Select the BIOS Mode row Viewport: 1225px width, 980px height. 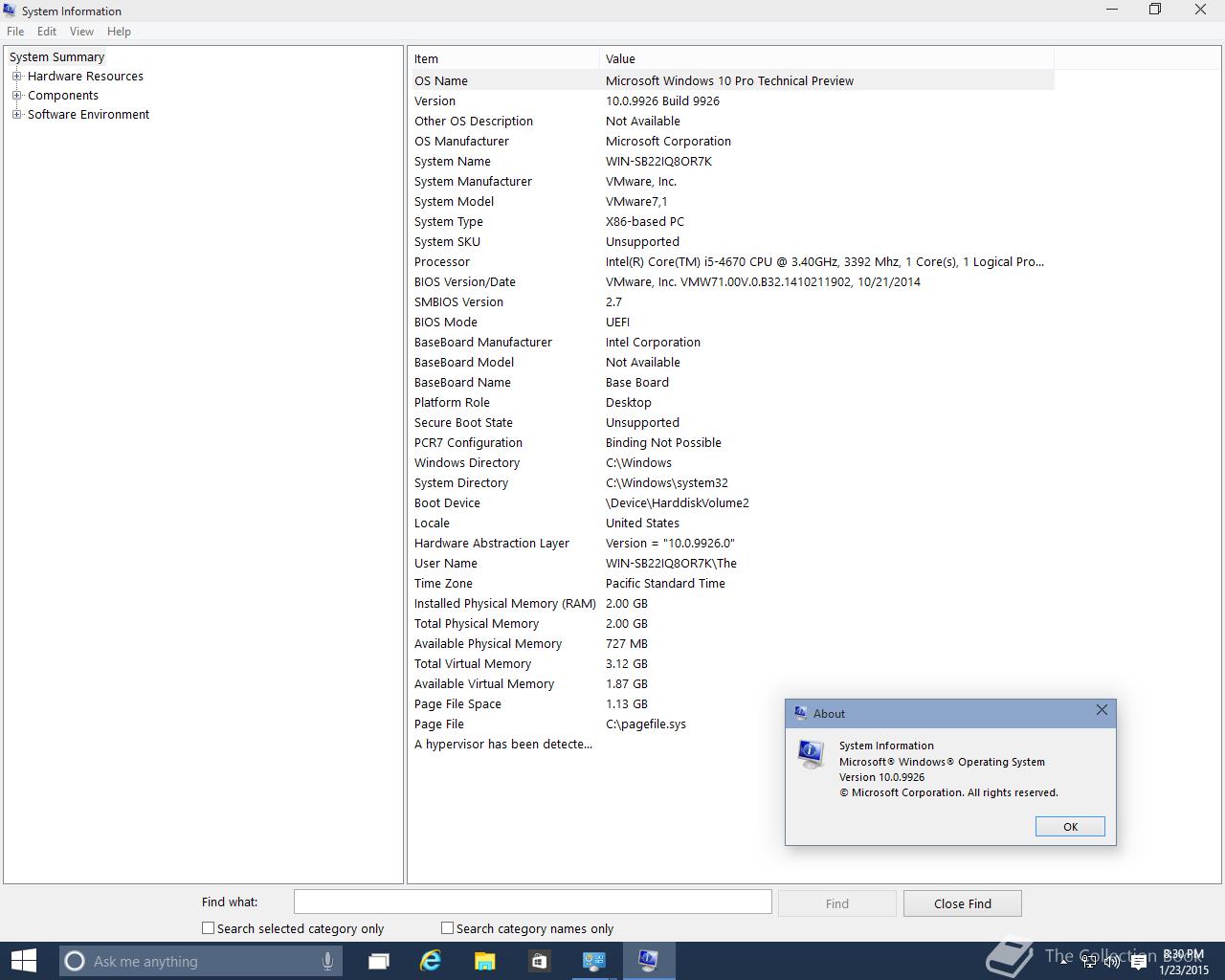pos(732,322)
